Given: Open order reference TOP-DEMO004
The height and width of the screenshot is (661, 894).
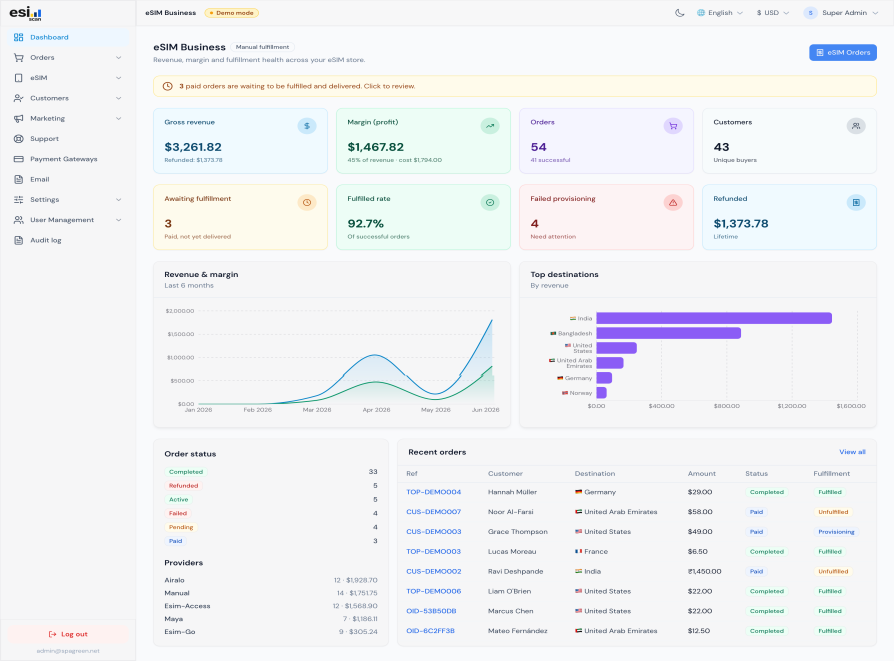Looking at the screenshot, I should click(x=433, y=492).
